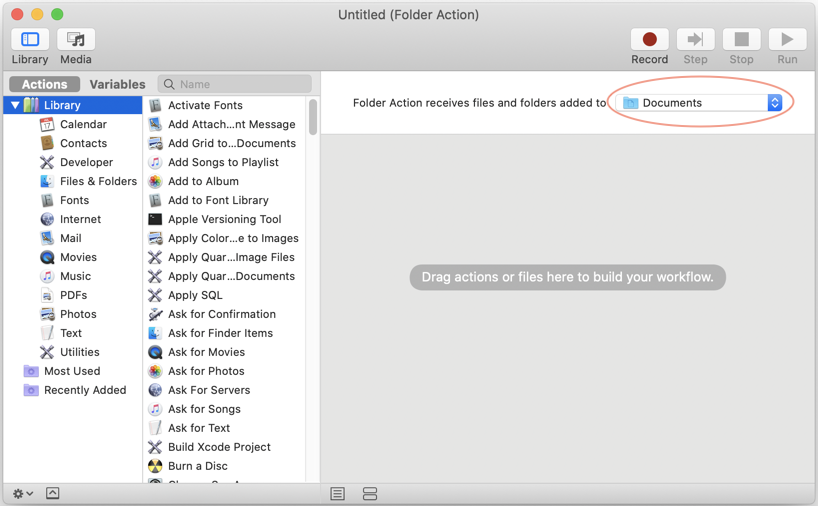Image resolution: width=818 pixels, height=506 pixels.
Task: Click the Stop toolbar button
Action: 741,40
